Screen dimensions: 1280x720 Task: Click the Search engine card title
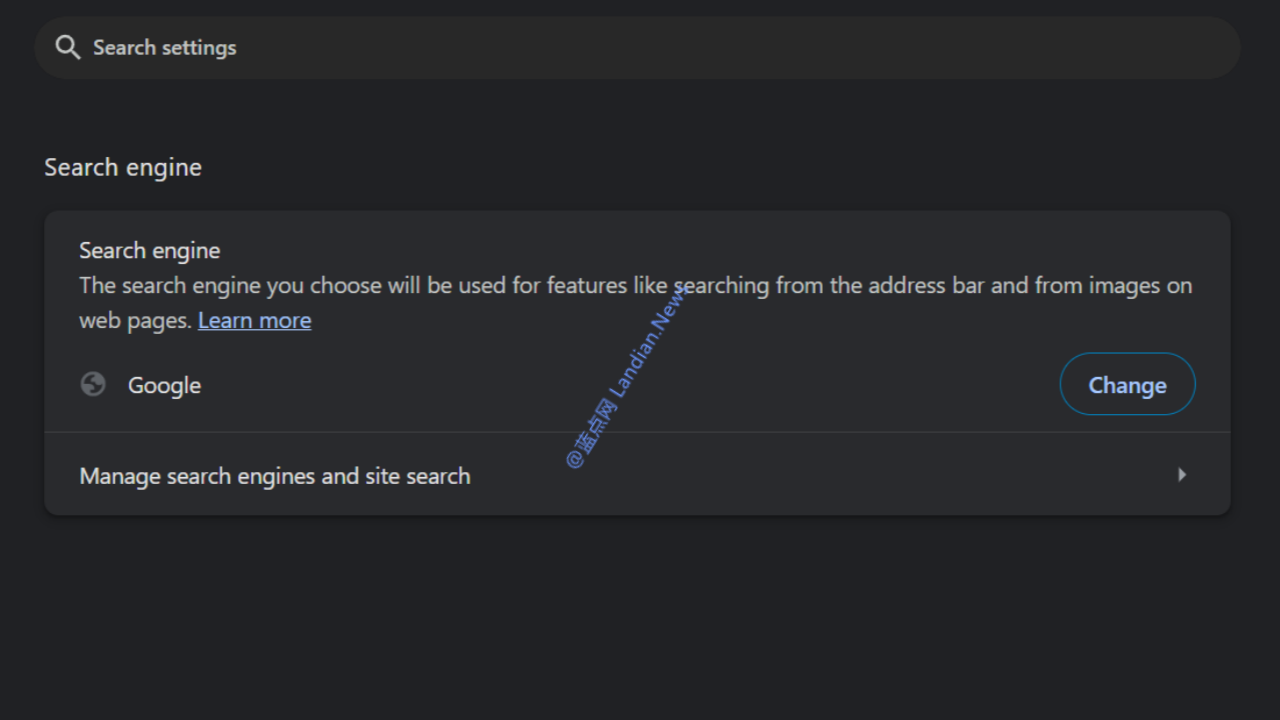(x=150, y=250)
